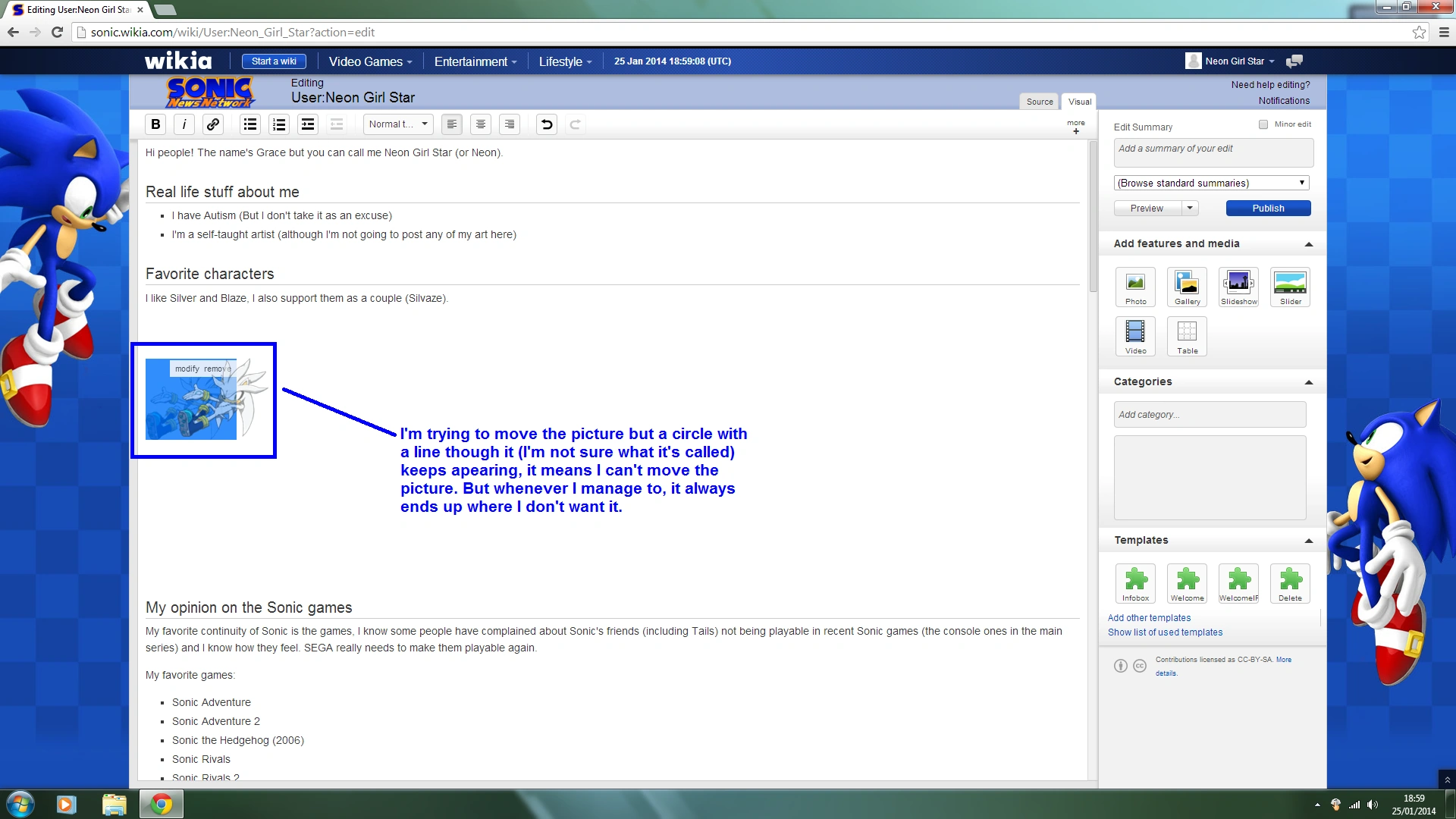
Task: Add a Photo to the page
Action: click(x=1135, y=287)
